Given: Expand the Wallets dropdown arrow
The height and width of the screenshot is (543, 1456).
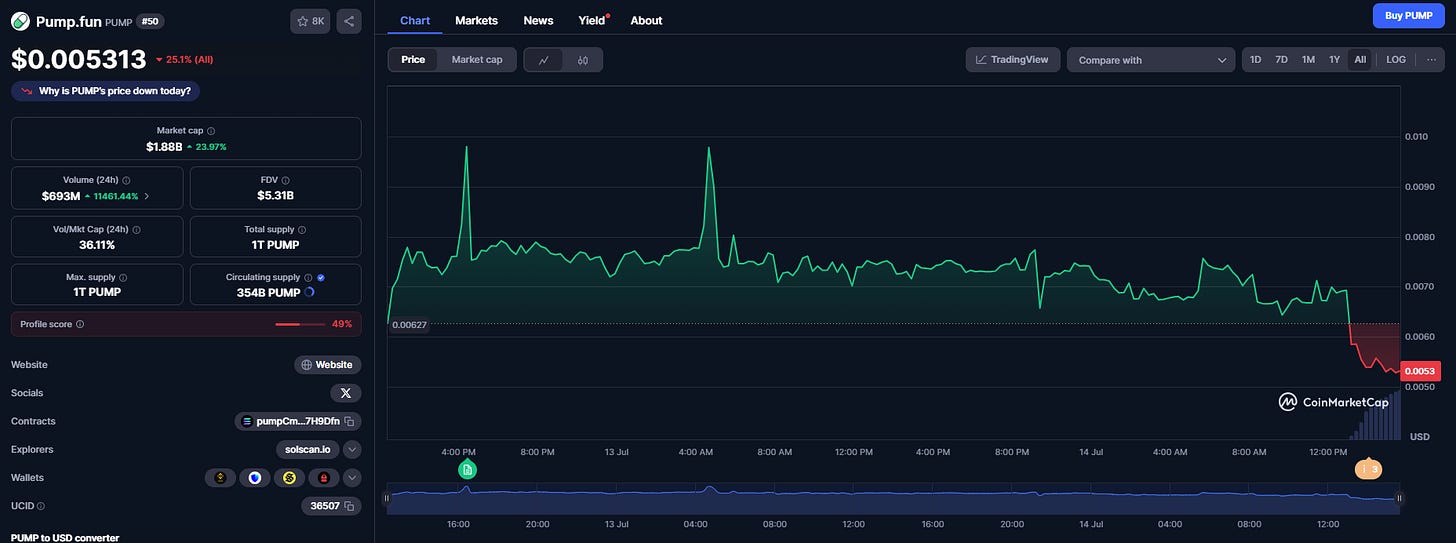Looking at the screenshot, I should point(352,478).
